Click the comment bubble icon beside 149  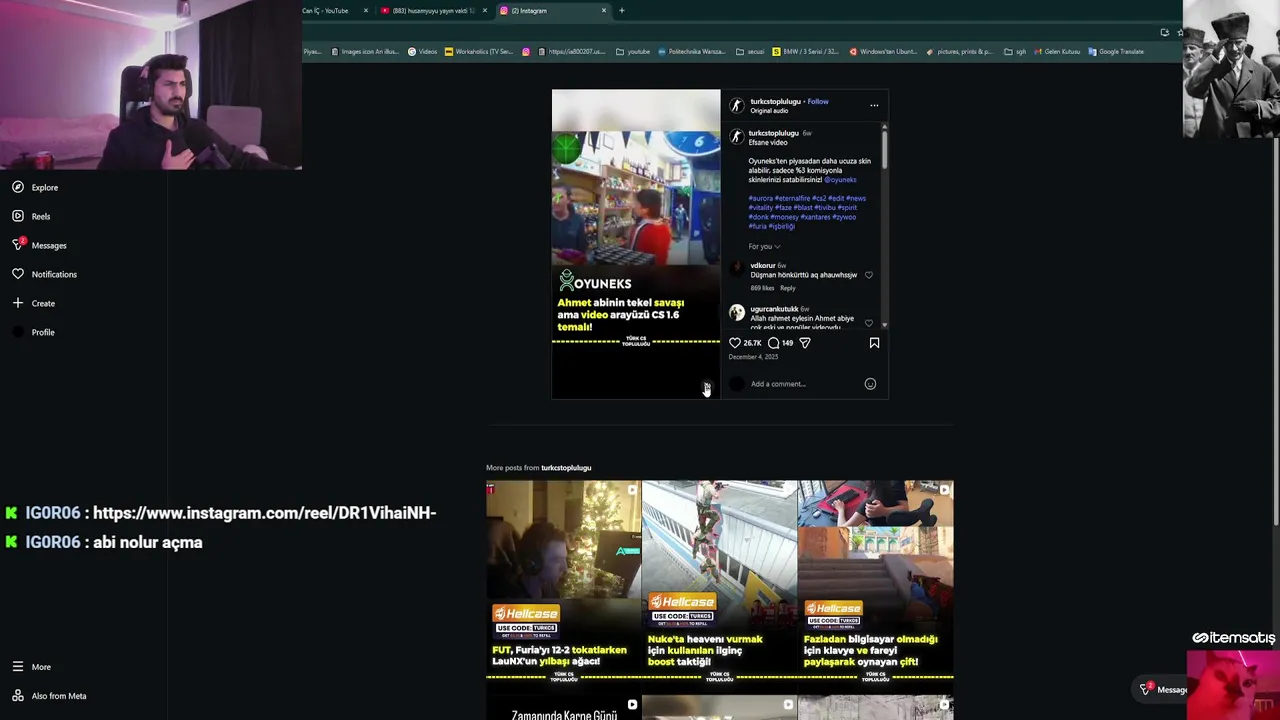pos(773,343)
